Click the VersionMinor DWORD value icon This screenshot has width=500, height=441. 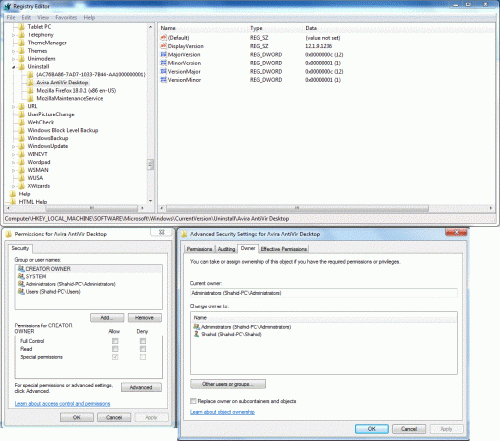163,80
